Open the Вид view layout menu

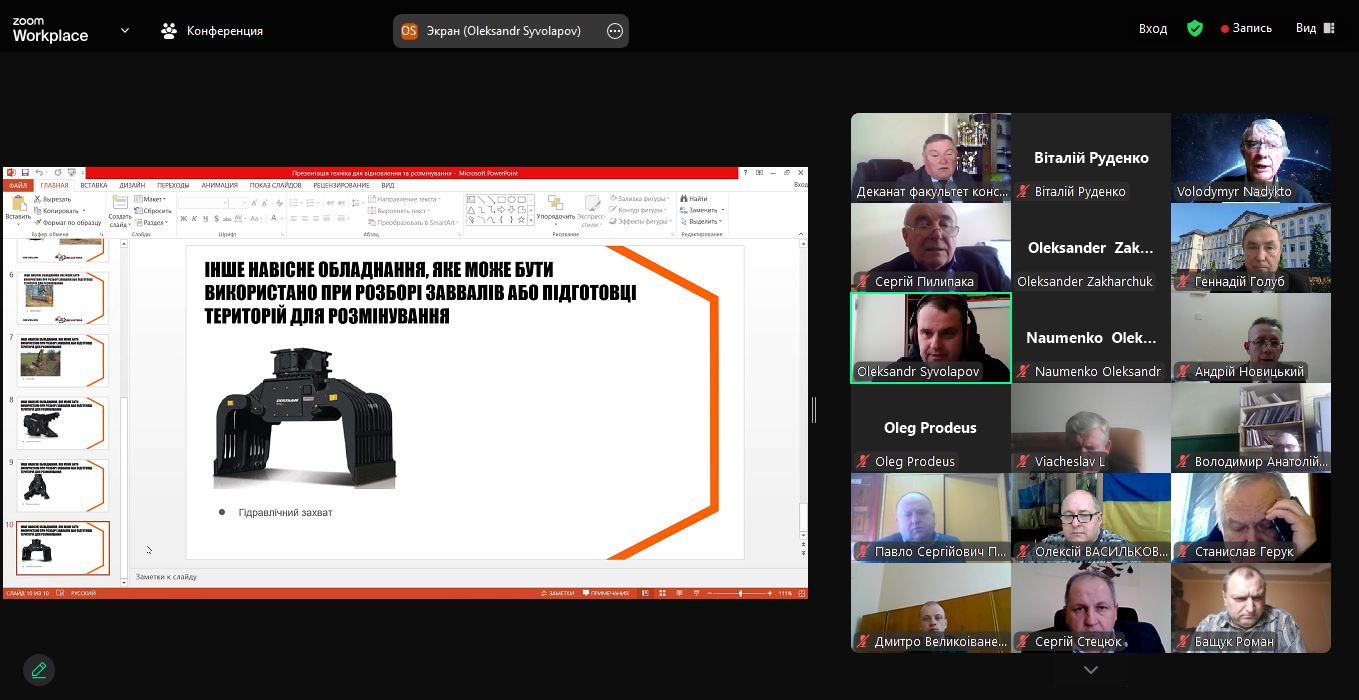pyautogui.click(x=1315, y=28)
